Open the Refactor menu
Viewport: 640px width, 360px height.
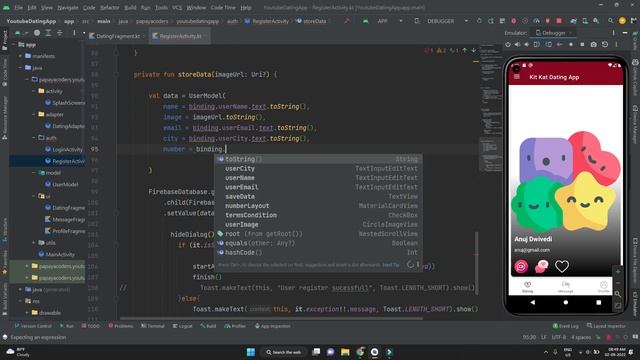click(109, 7)
